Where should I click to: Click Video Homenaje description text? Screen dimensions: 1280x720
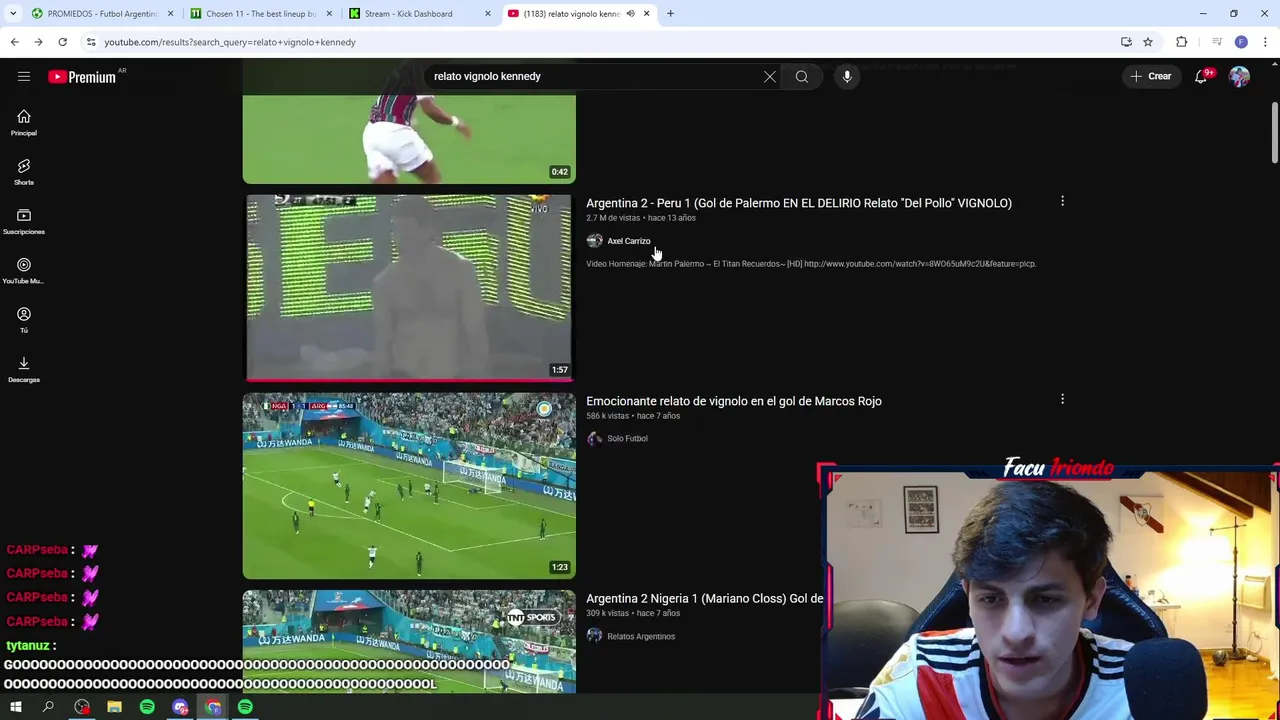tap(811, 264)
